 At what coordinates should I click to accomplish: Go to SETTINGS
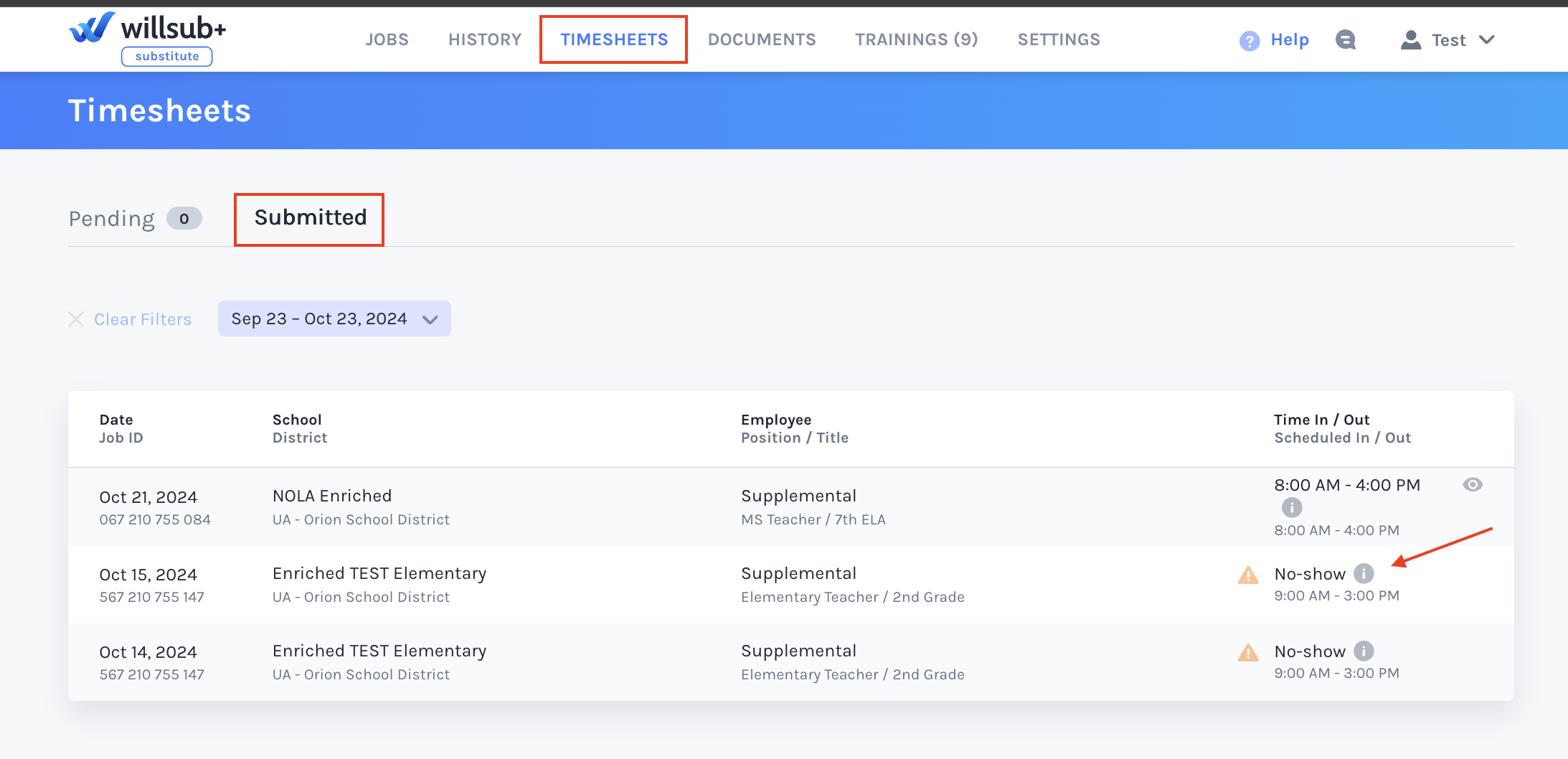[x=1059, y=39]
